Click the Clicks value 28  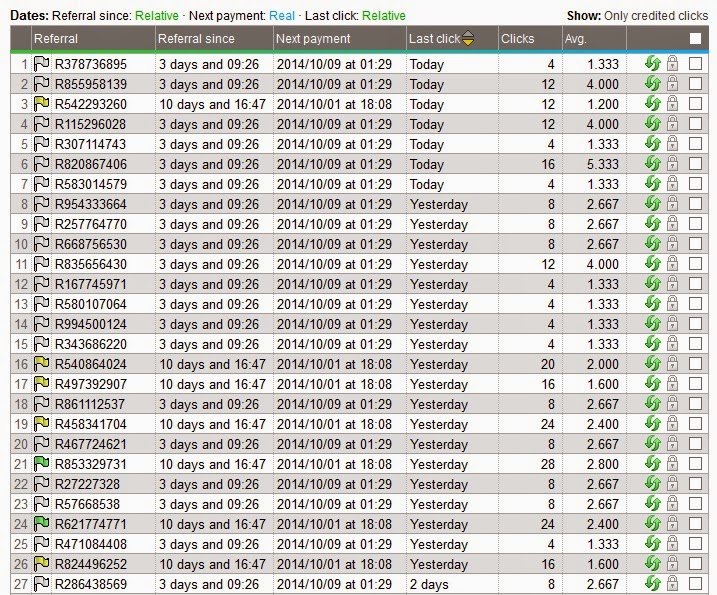[548, 464]
